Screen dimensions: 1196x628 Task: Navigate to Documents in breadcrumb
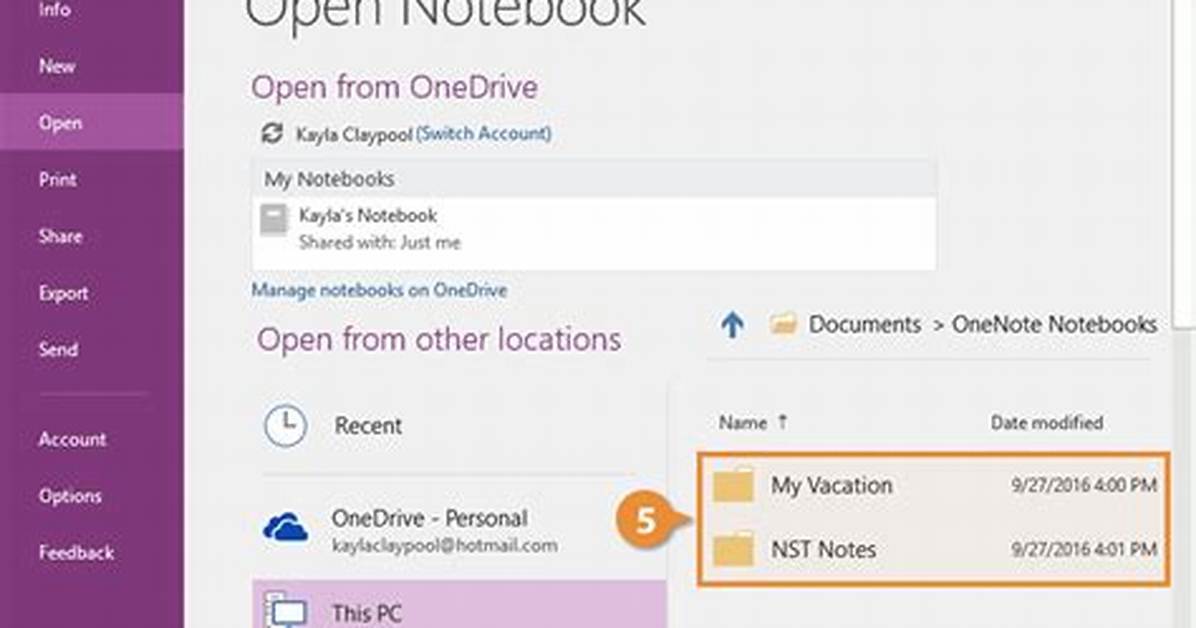864,324
